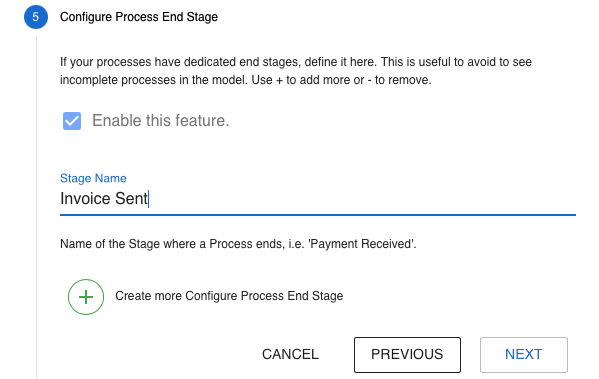The width and height of the screenshot is (599, 379).
Task: Click the Stage Name input field
Action: point(318,199)
